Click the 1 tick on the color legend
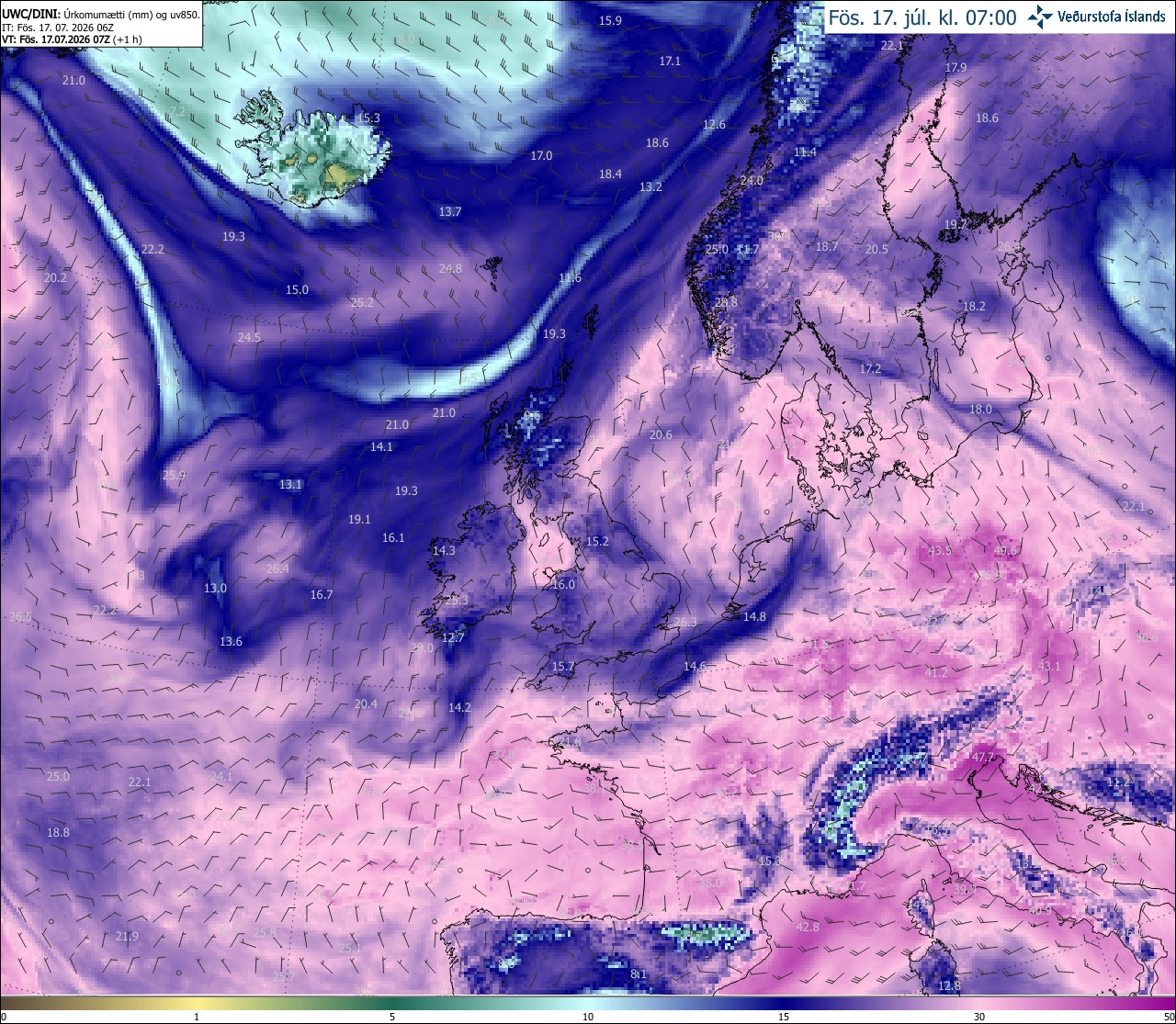Screen dimensions: 1176x1024 tap(197, 1017)
